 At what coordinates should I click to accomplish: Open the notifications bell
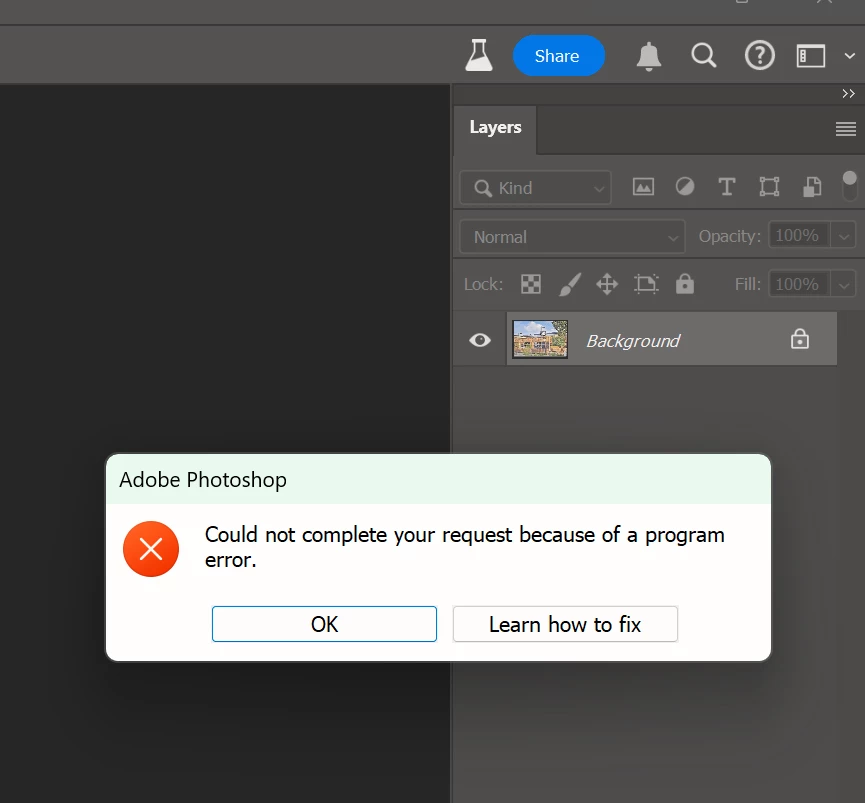649,56
